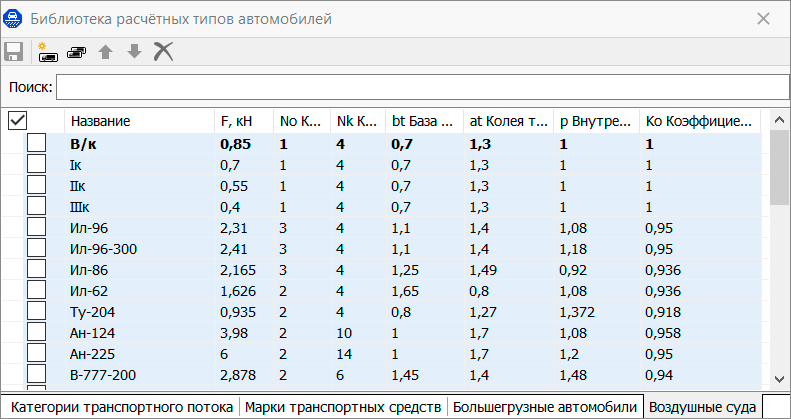Click base value 1,65 for Ил-62
This screenshot has height=419, width=791.
click(405, 291)
